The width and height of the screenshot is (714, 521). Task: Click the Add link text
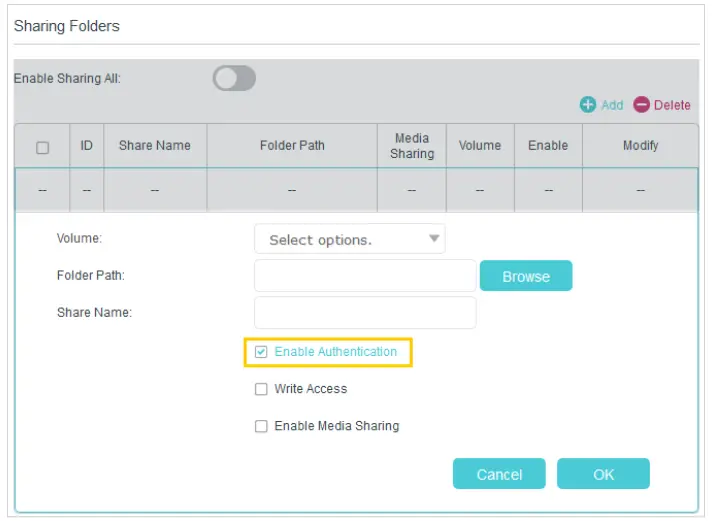pyautogui.click(x=612, y=105)
